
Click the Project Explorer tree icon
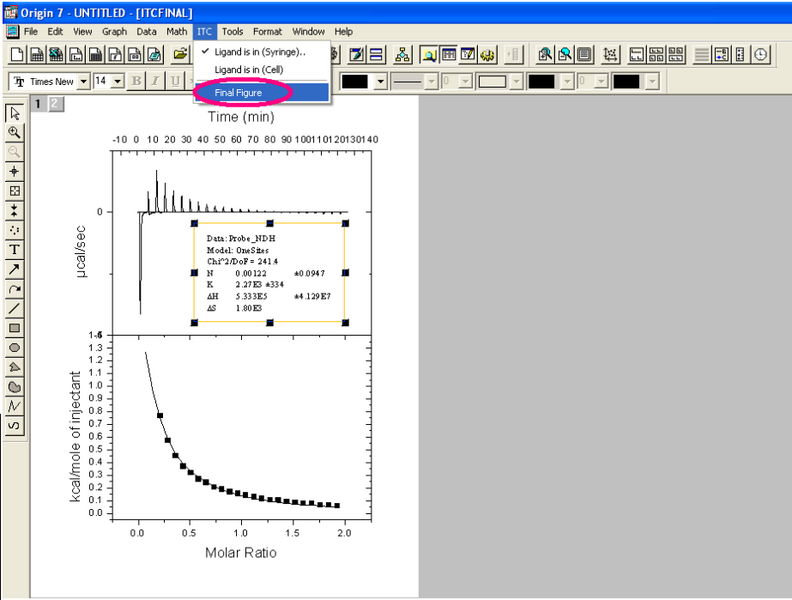[402, 55]
